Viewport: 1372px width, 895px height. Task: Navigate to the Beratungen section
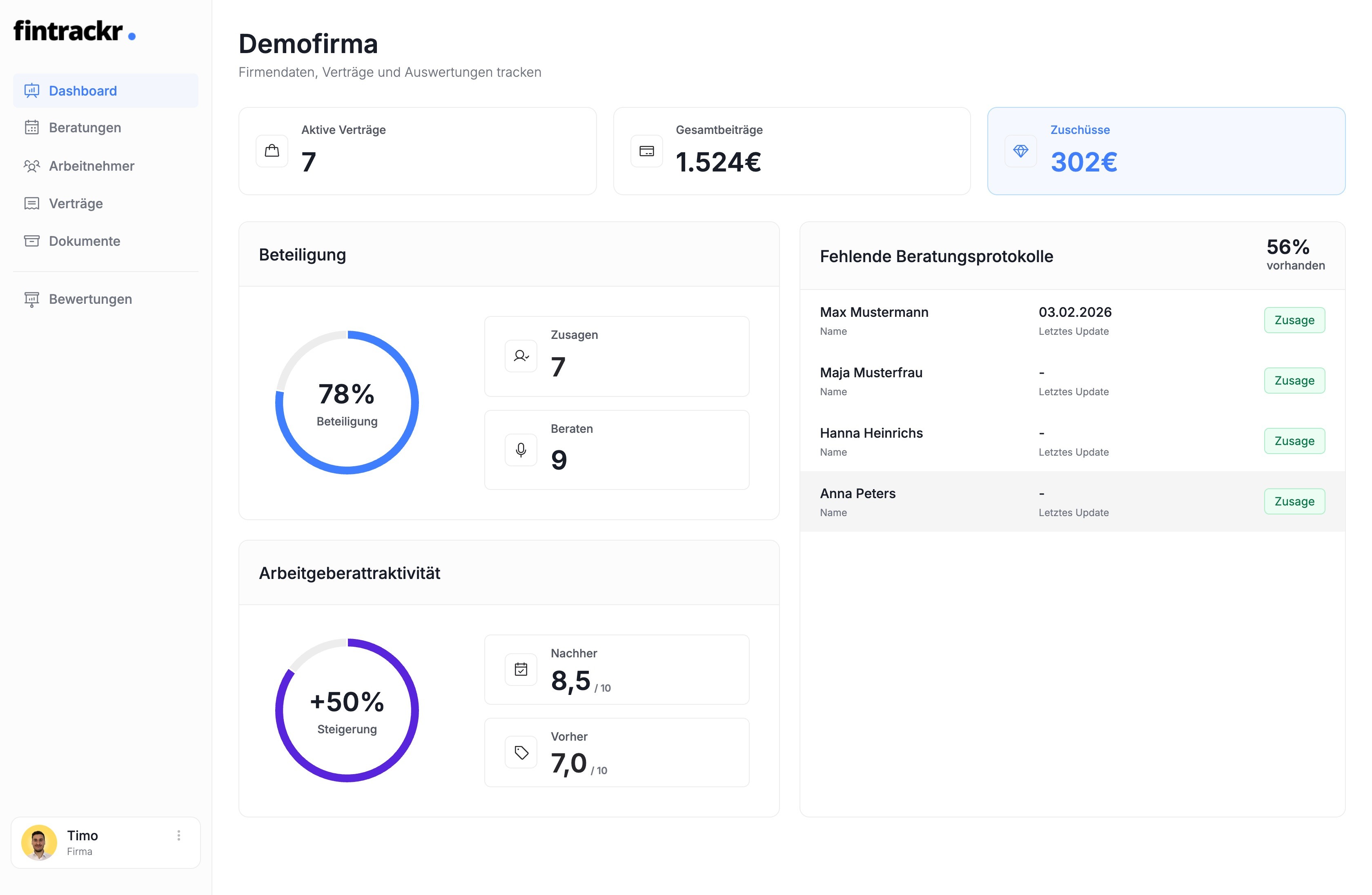click(x=85, y=127)
